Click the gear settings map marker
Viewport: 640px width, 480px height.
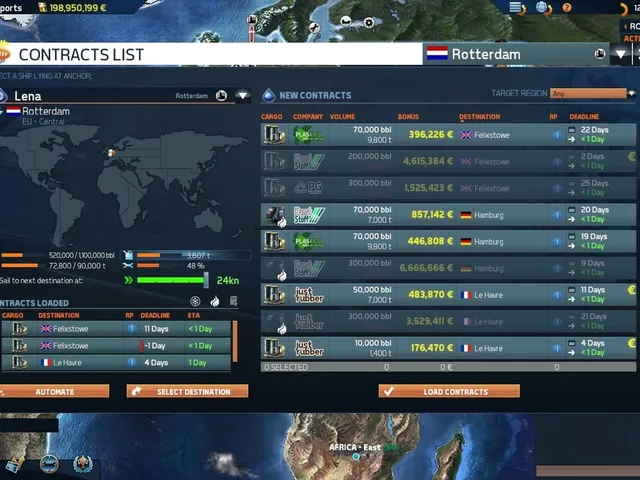pos(369,22)
